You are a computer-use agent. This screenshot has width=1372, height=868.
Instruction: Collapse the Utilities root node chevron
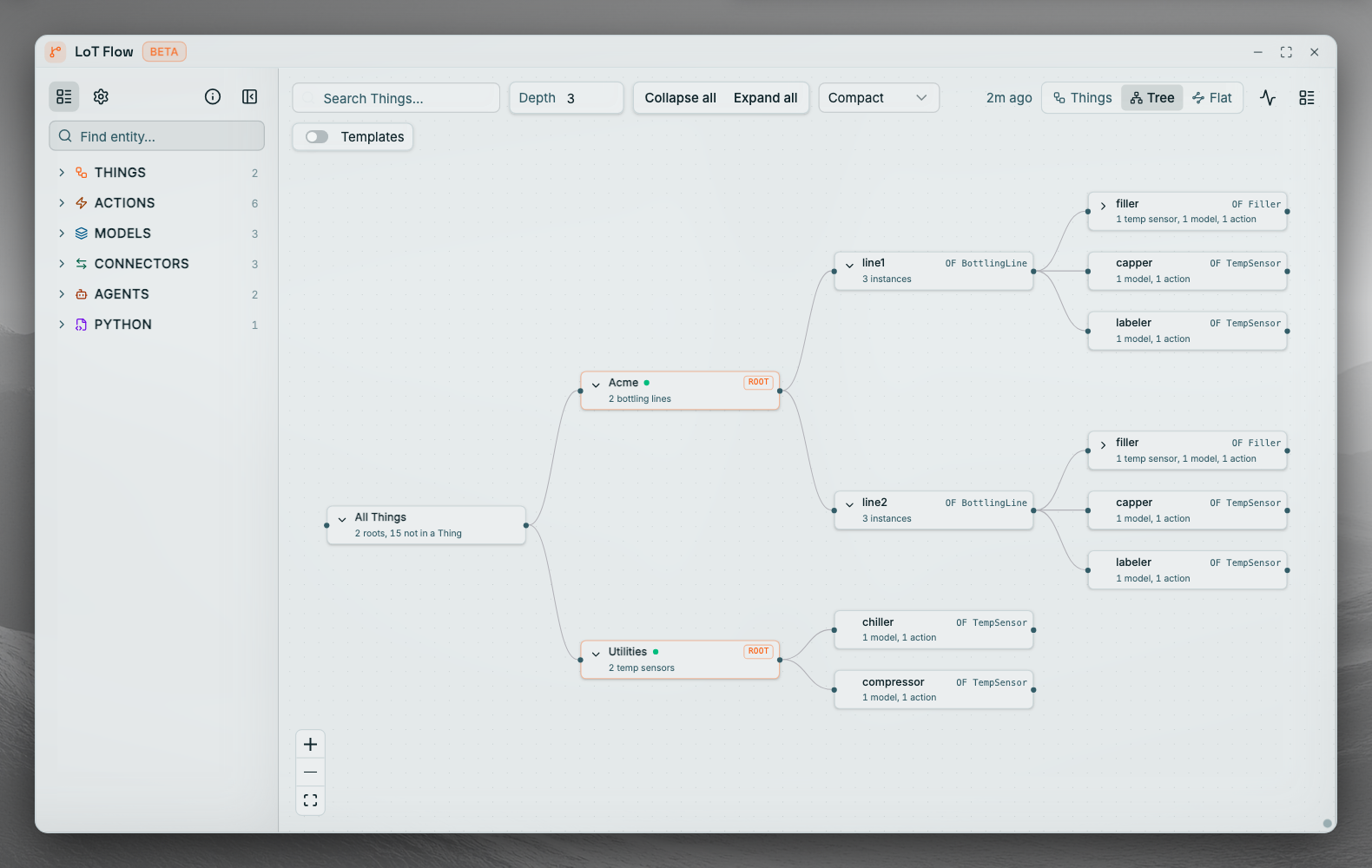point(596,654)
